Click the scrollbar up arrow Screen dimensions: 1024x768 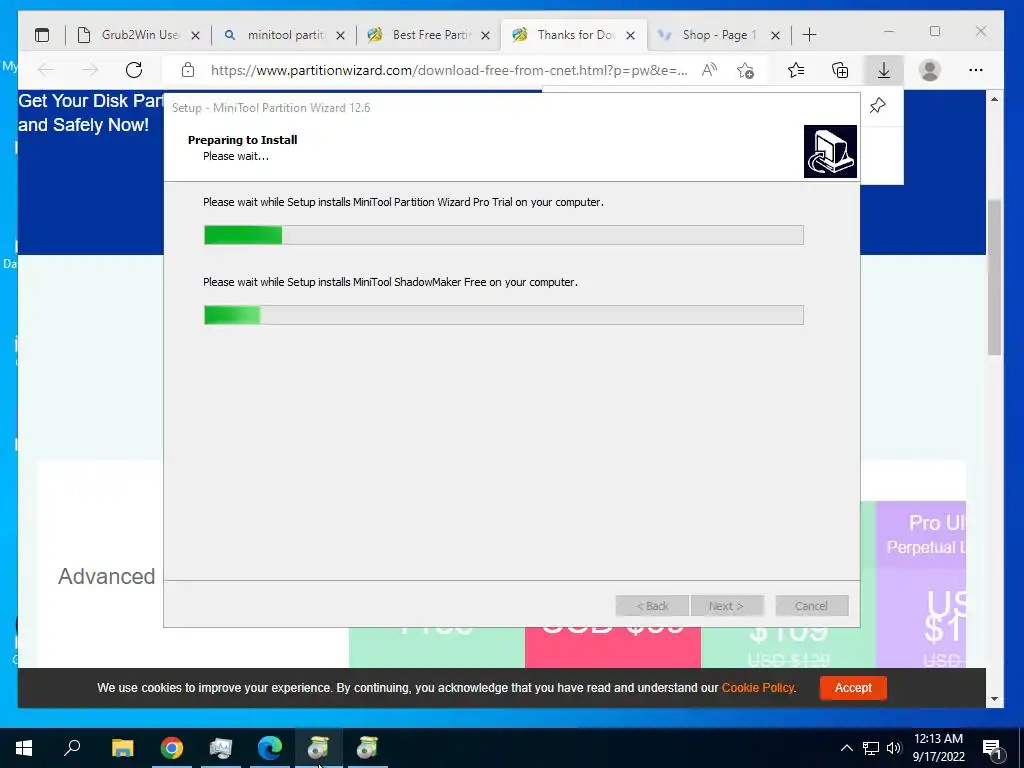click(x=995, y=99)
